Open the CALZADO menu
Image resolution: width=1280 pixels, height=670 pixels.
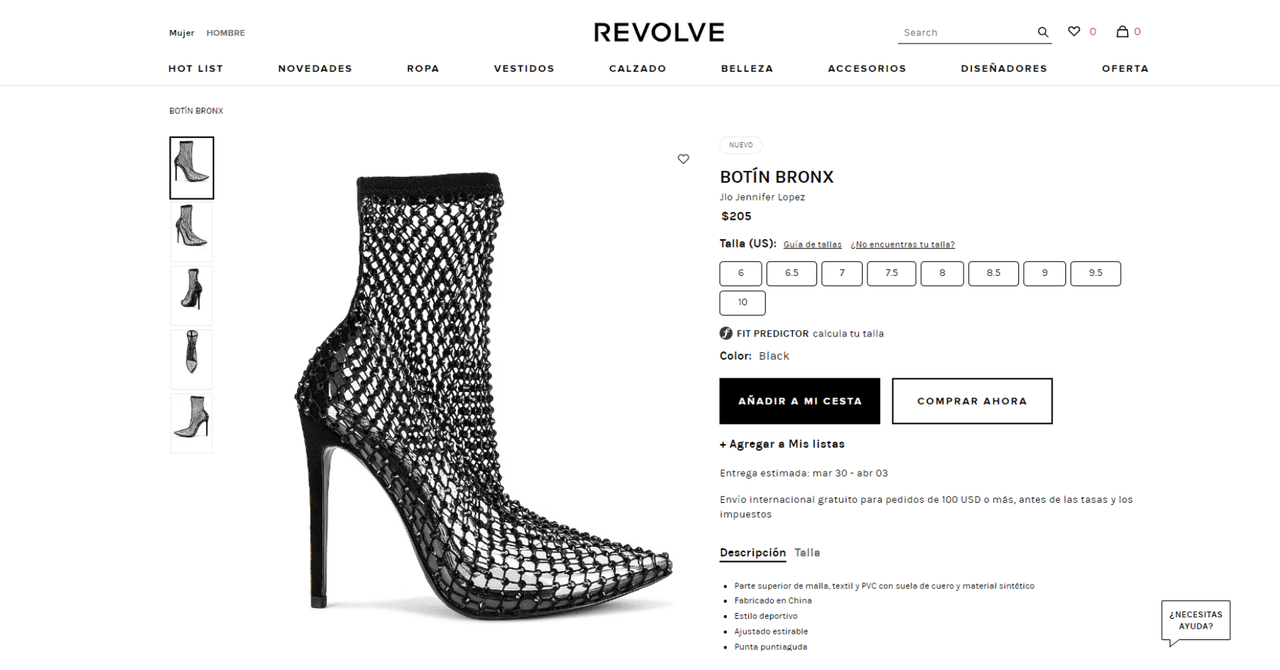coord(637,68)
